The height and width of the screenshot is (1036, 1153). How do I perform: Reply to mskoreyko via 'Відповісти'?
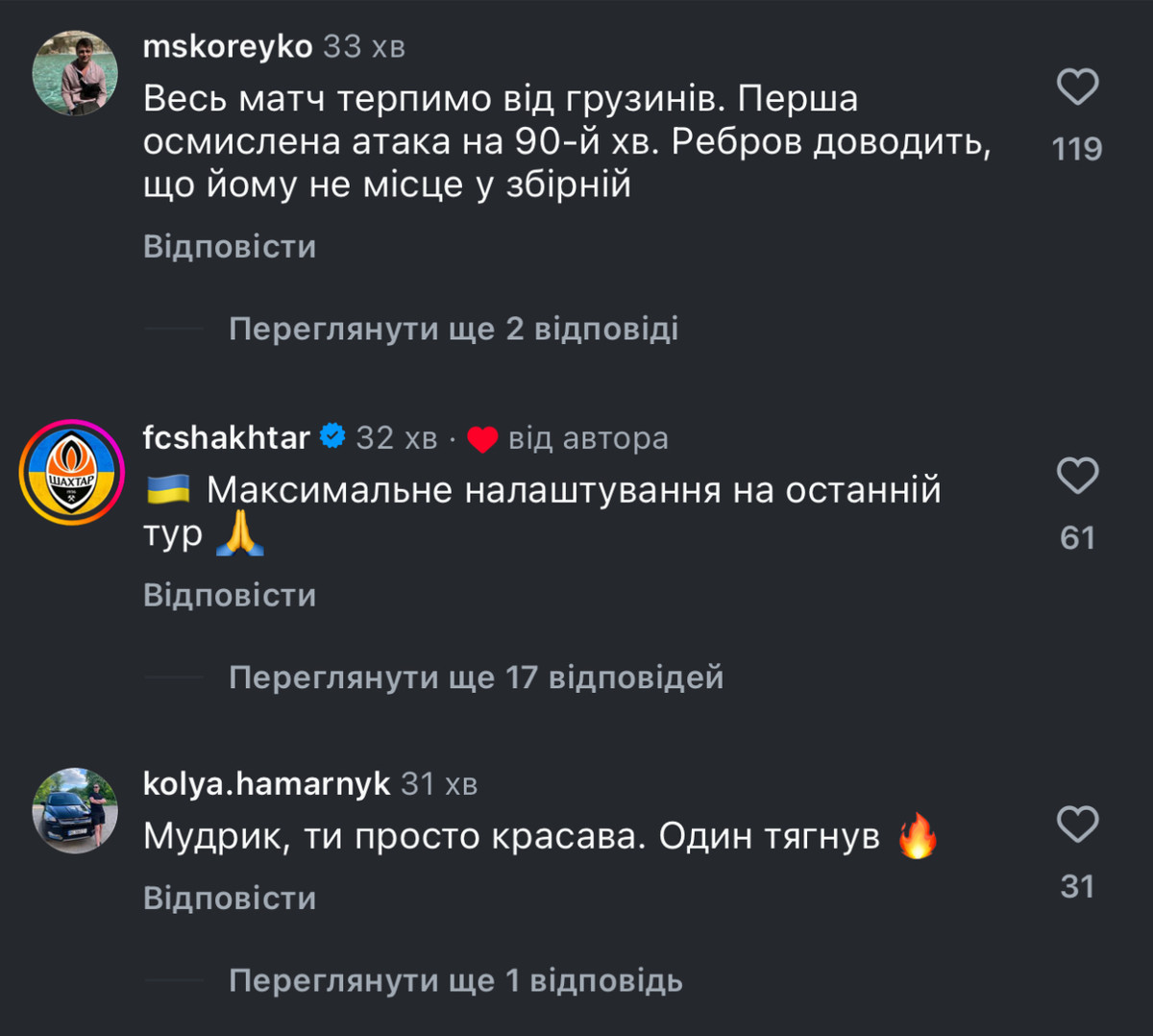point(230,247)
